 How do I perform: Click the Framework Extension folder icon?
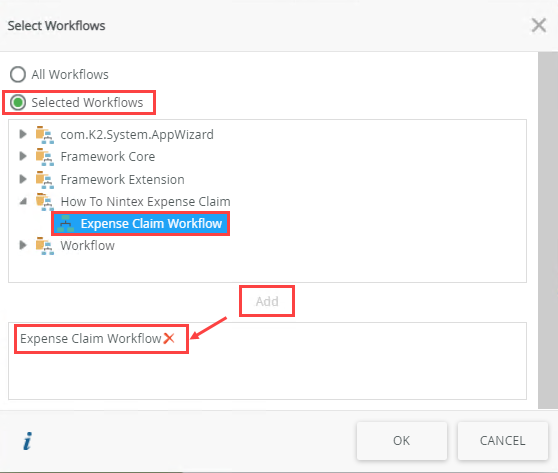45,180
